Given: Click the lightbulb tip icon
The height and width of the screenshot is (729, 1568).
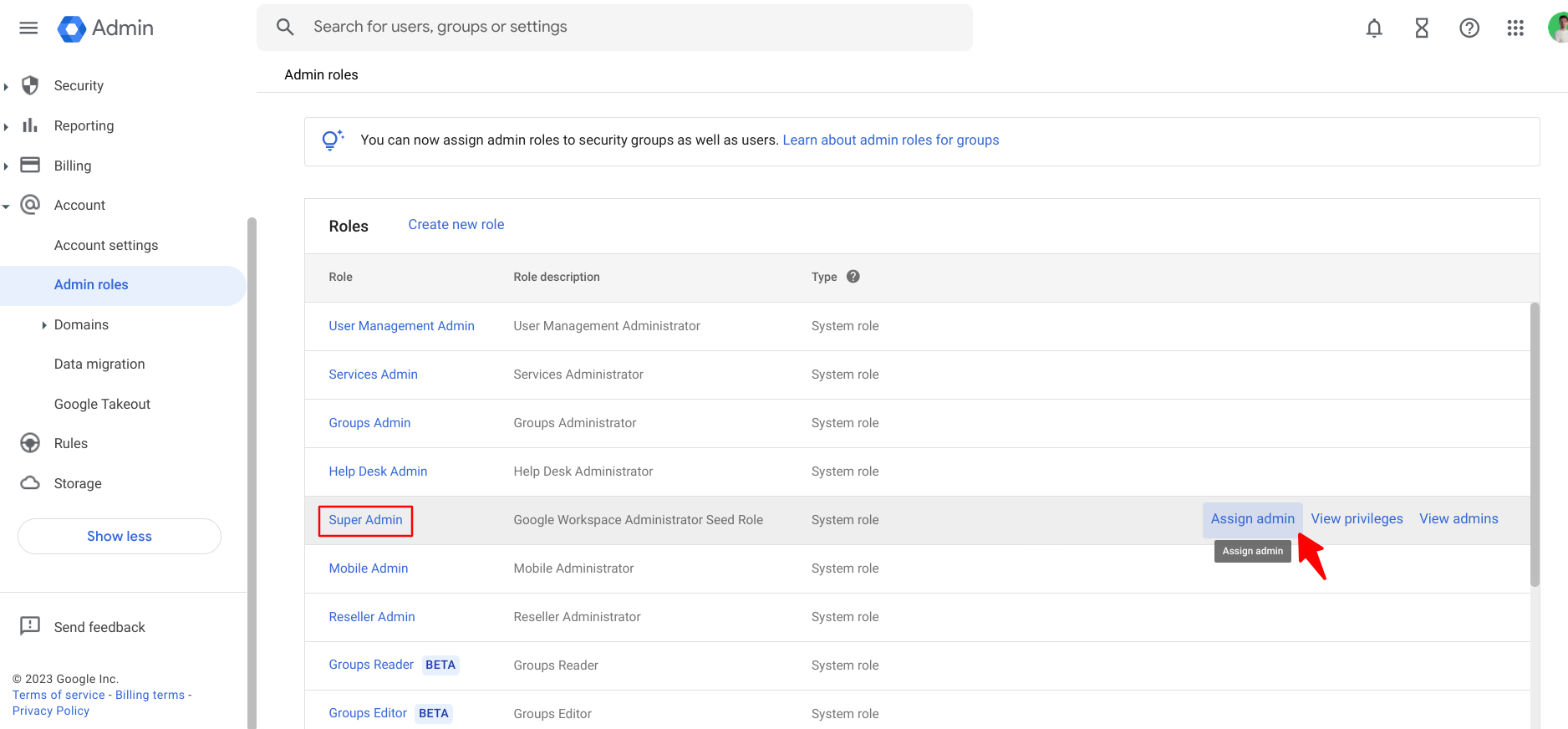Looking at the screenshot, I should (333, 140).
